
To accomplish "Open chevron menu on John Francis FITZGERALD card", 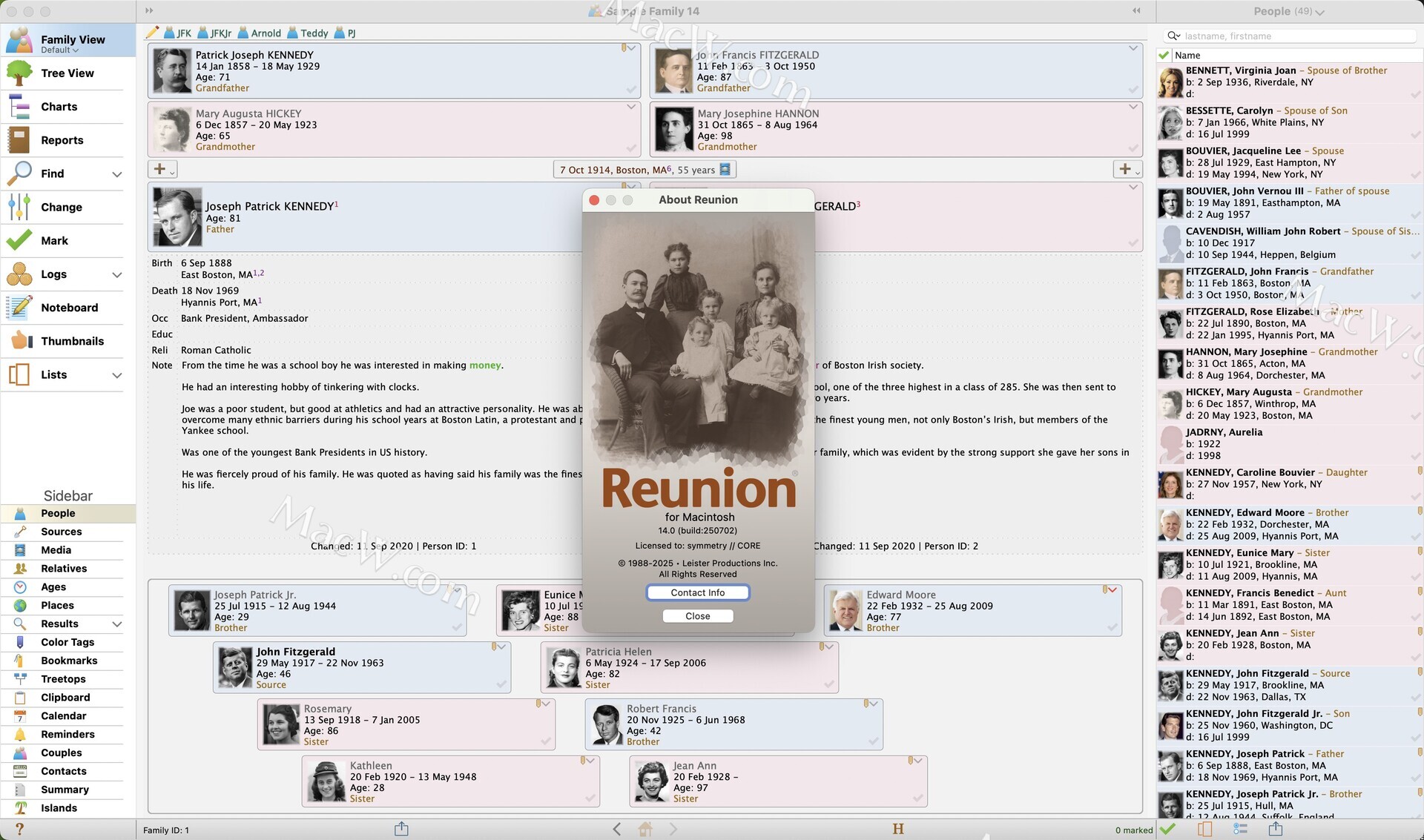I will [1133, 48].
